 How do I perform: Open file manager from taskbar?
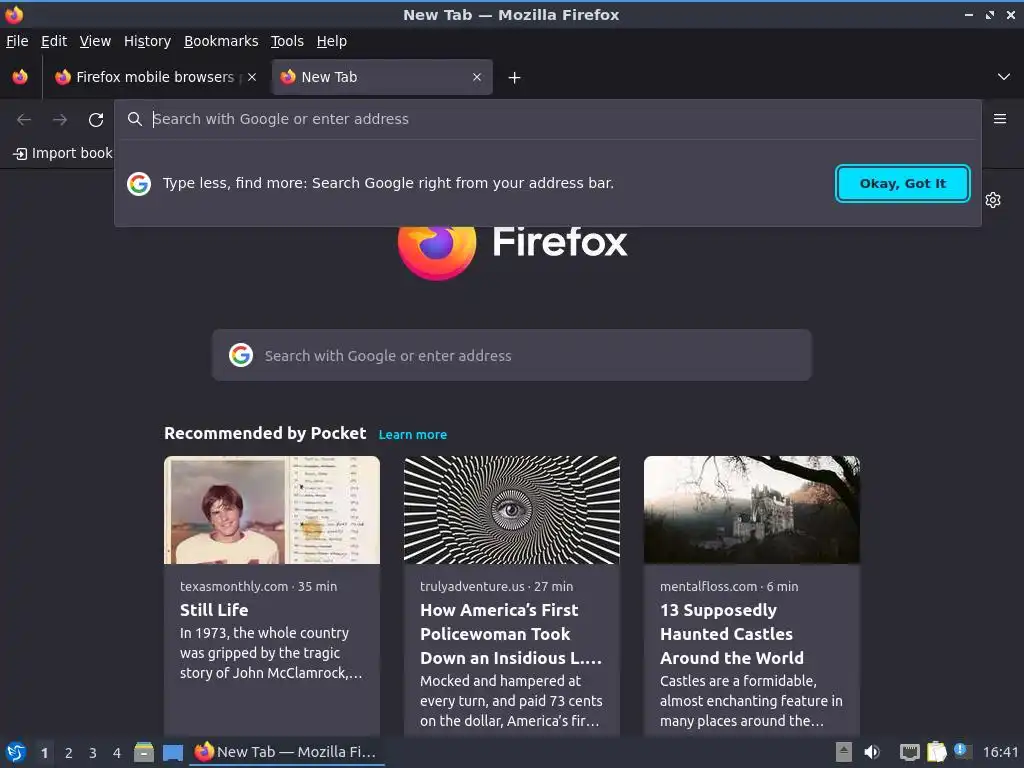click(x=144, y=752)
